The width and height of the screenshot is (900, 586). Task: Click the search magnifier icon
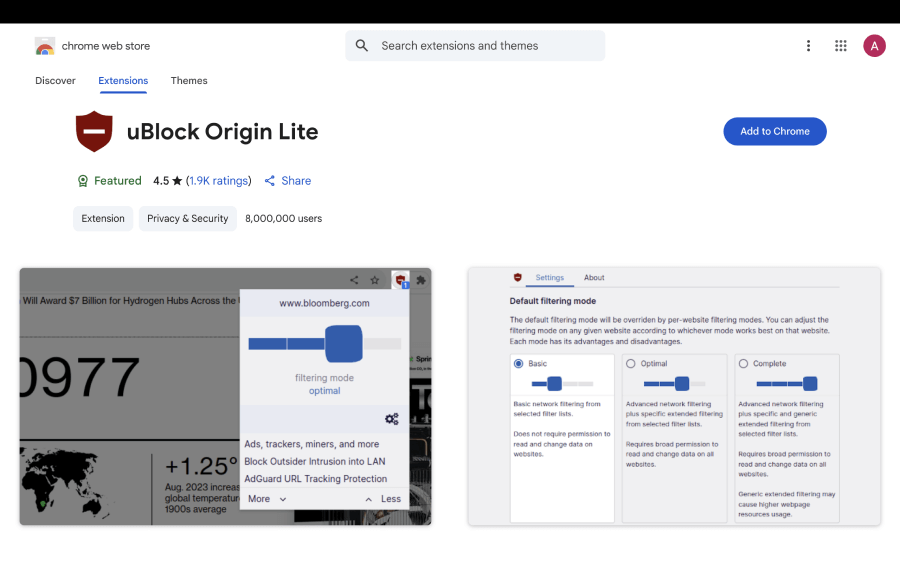click(x=362, y=46)
